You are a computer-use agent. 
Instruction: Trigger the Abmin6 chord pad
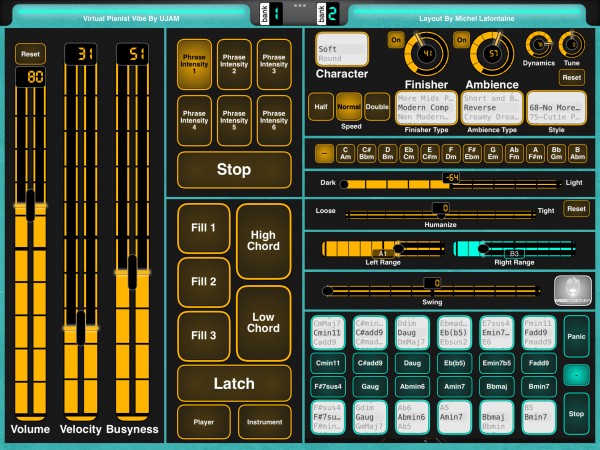pyautogui.click(x=412, y=386)
